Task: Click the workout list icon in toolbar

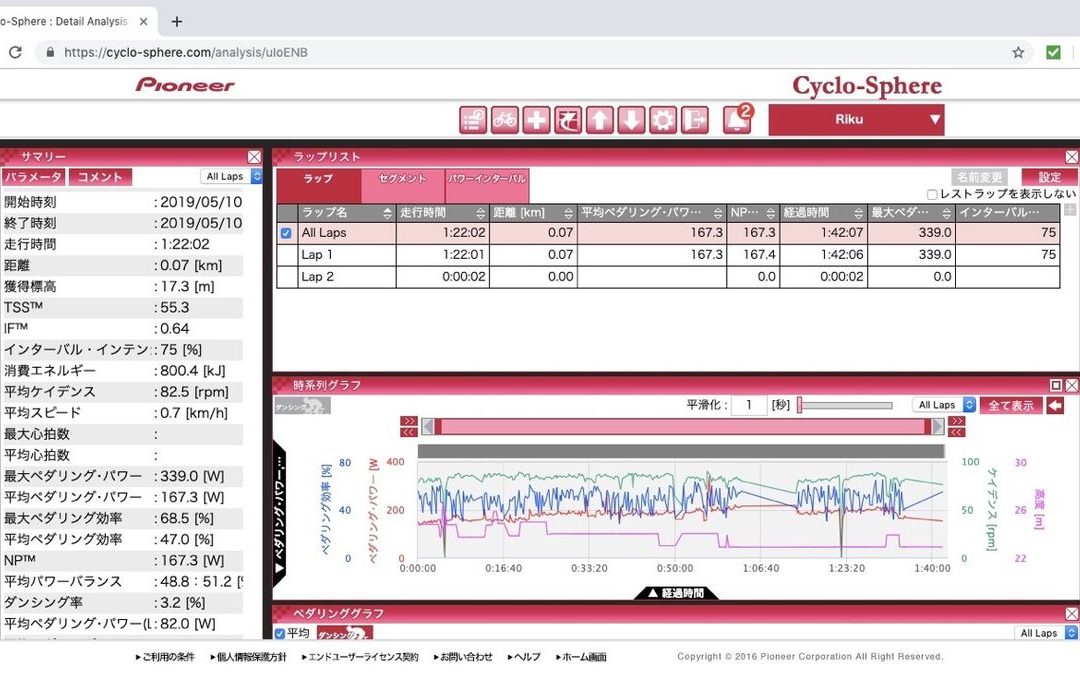Action: pyautogui.click(x=473, y=120)
